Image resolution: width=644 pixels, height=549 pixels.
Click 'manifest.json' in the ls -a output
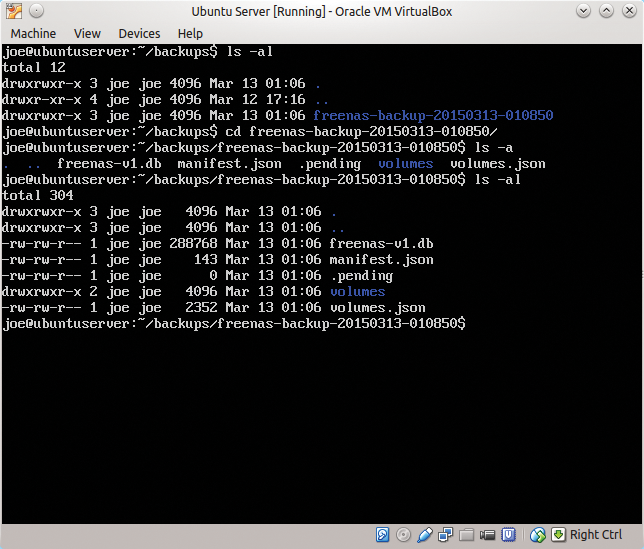(230, 163)
